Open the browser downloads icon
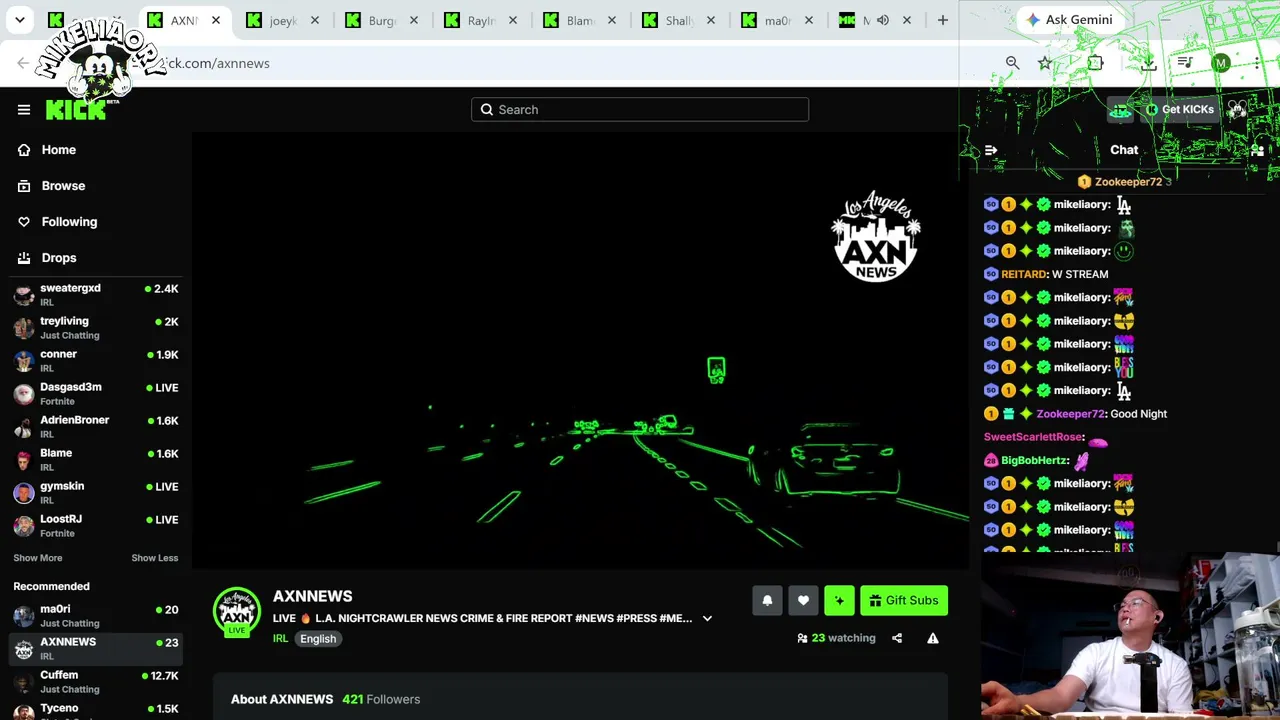This screenshot has height=720, width=1280. (1149, 63)
